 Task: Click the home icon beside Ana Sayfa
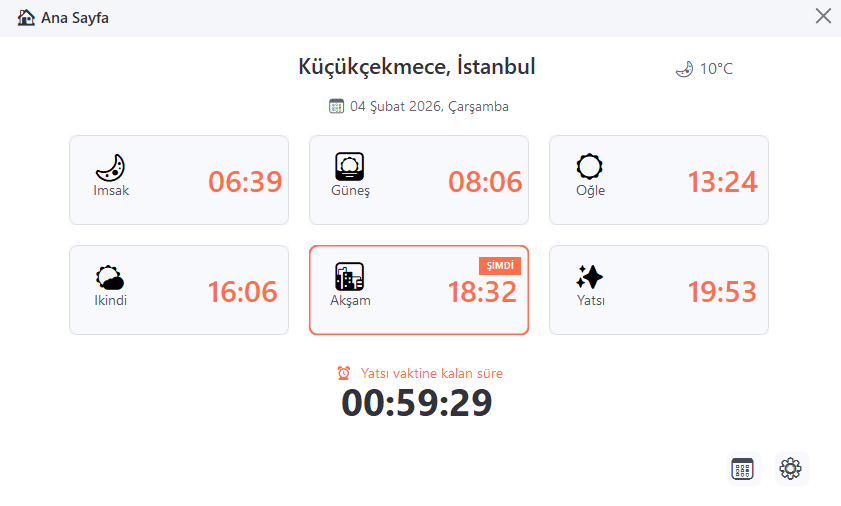point(27,16)
